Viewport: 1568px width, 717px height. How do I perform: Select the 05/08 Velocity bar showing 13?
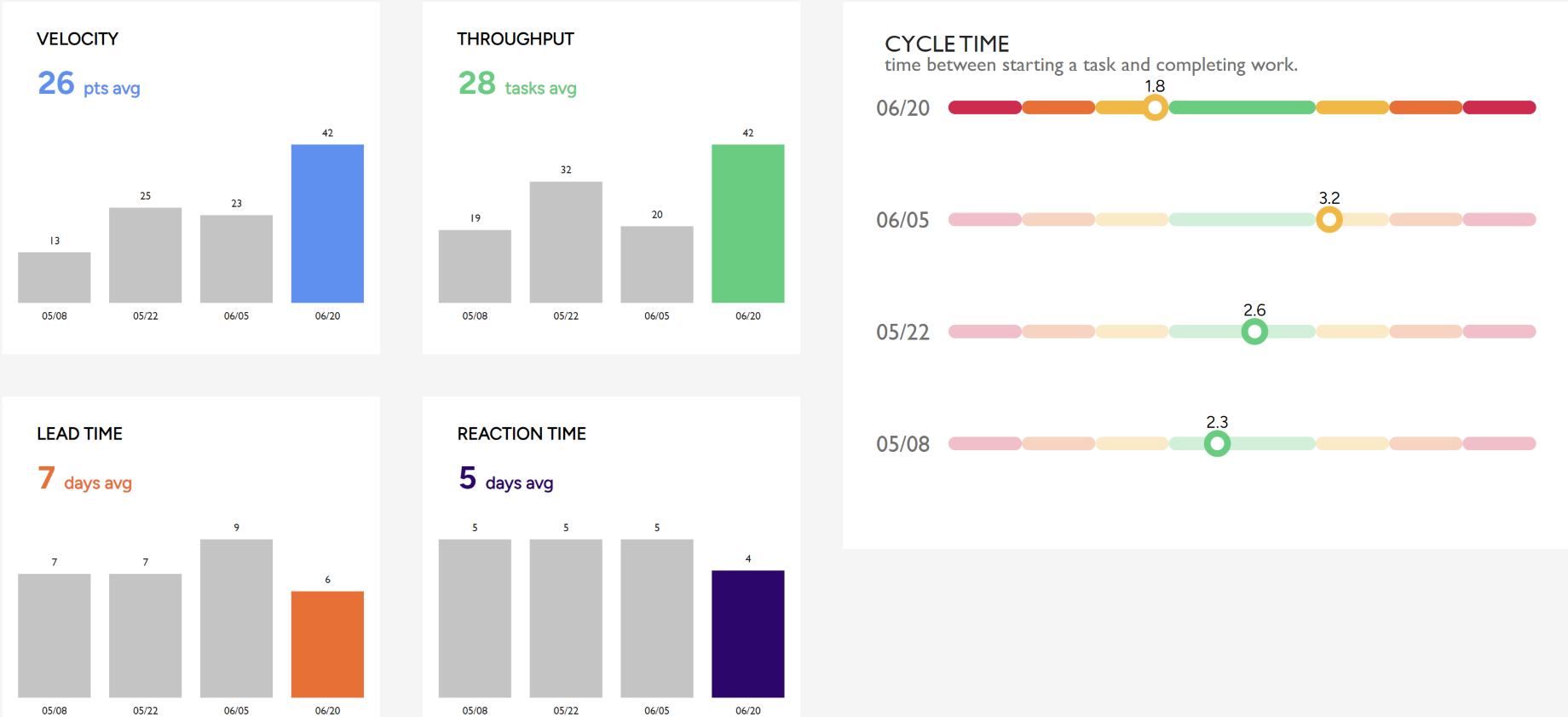coord(55,277)
